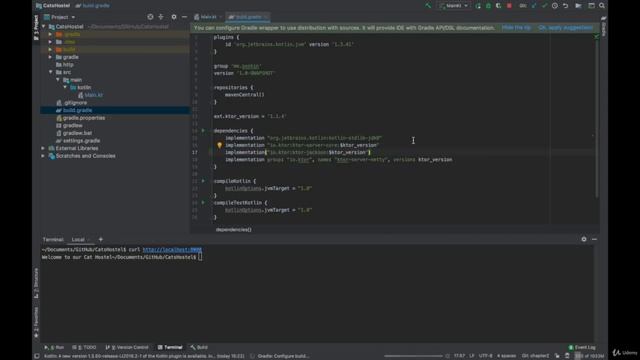The height and width of the screenshot is (360, 640).
Task: Close the build.gradle editor tab
Action: (266, 17)
